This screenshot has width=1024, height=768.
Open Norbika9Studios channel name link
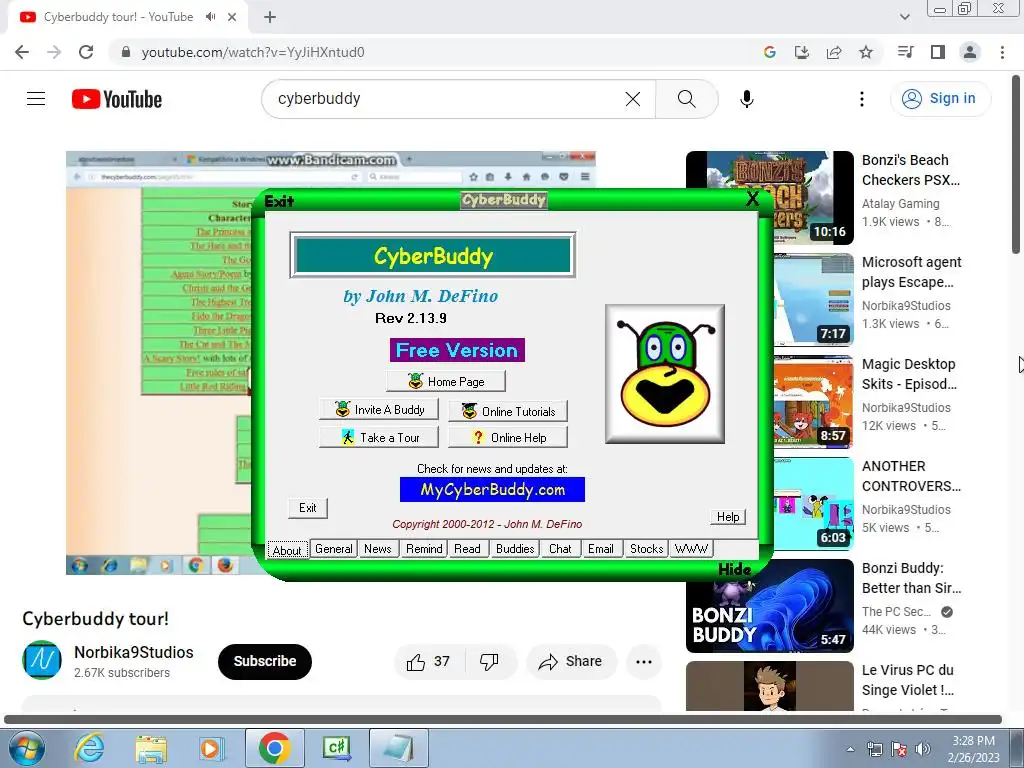(133, 652)
